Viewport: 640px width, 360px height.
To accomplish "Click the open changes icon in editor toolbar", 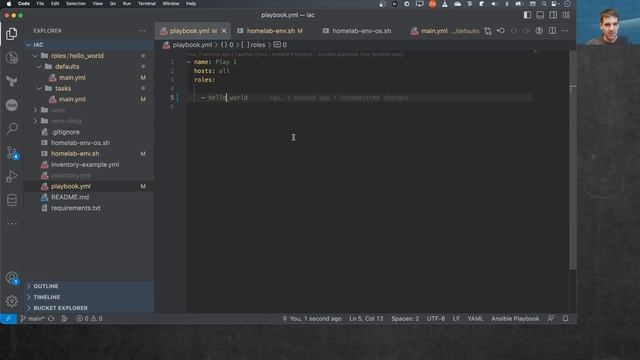I will (488, 31).
